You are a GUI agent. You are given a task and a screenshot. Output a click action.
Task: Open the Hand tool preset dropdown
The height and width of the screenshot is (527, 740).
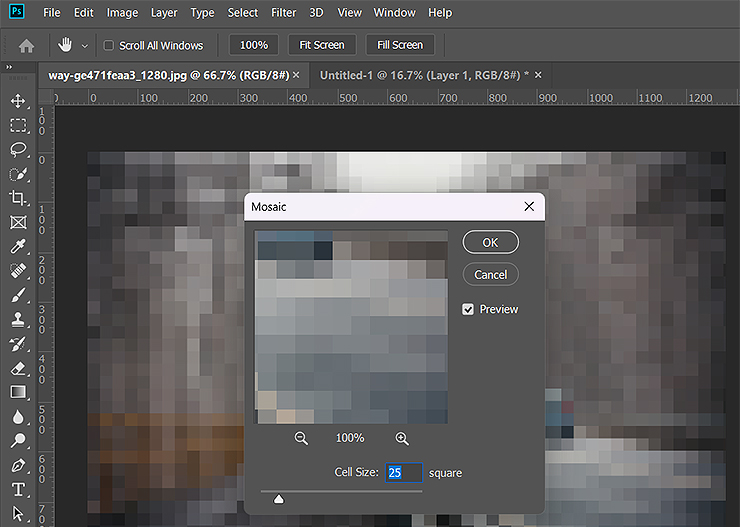pyautogui.click(x=85, y=46)
